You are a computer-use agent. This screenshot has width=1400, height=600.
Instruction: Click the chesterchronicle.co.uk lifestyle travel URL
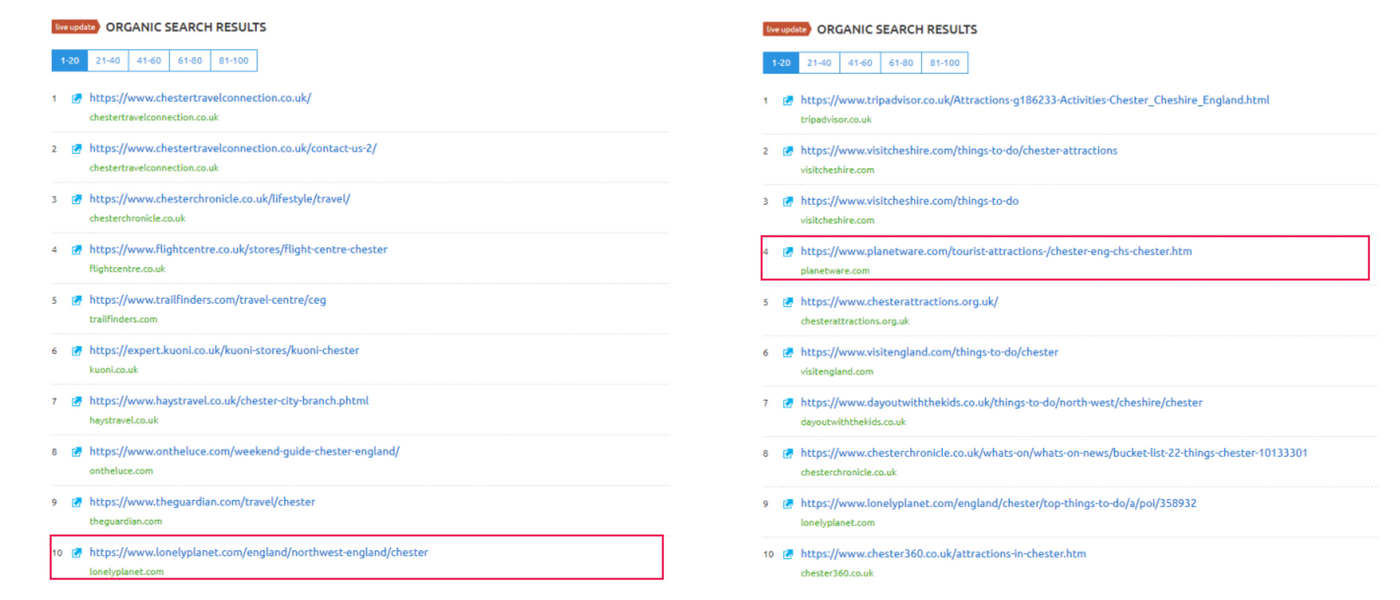[x=219, y=199]
